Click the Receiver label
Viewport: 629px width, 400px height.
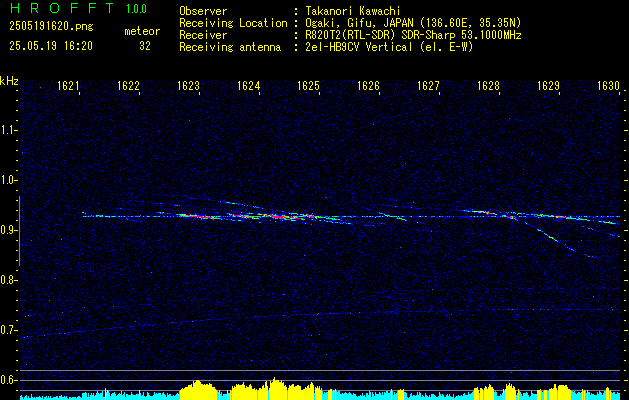coord(203,35)
